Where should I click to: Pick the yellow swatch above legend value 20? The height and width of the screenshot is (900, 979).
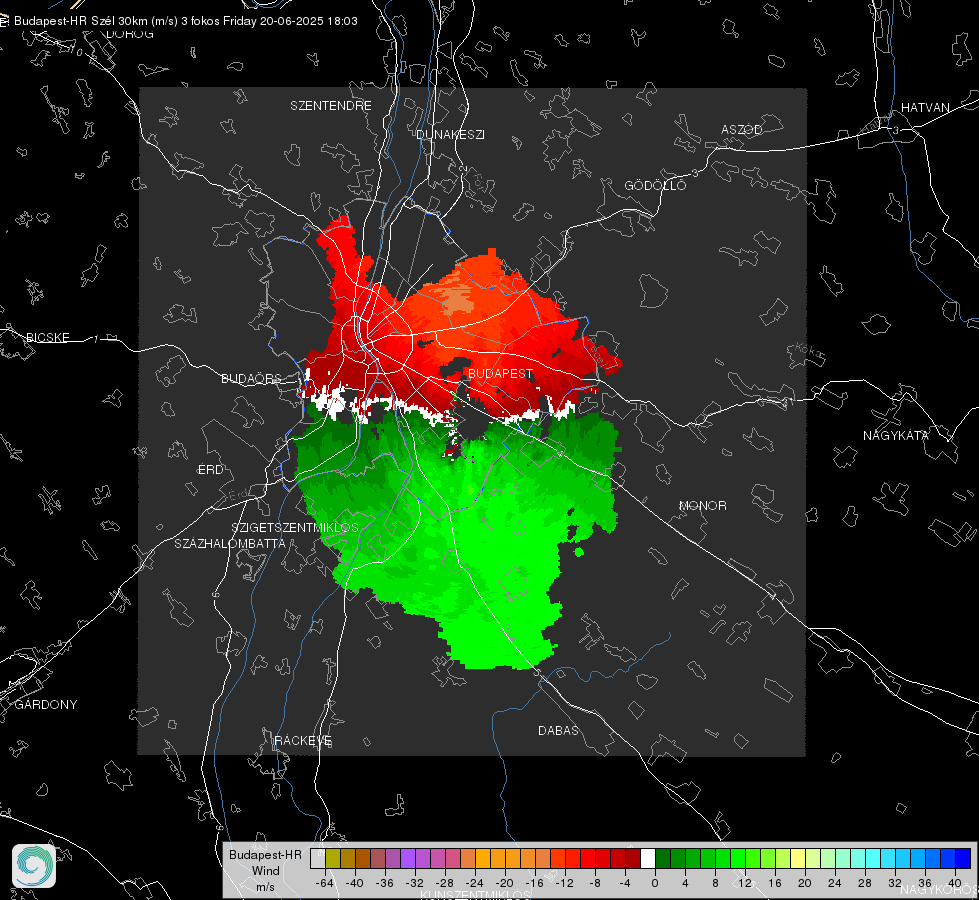click(798, 858)
